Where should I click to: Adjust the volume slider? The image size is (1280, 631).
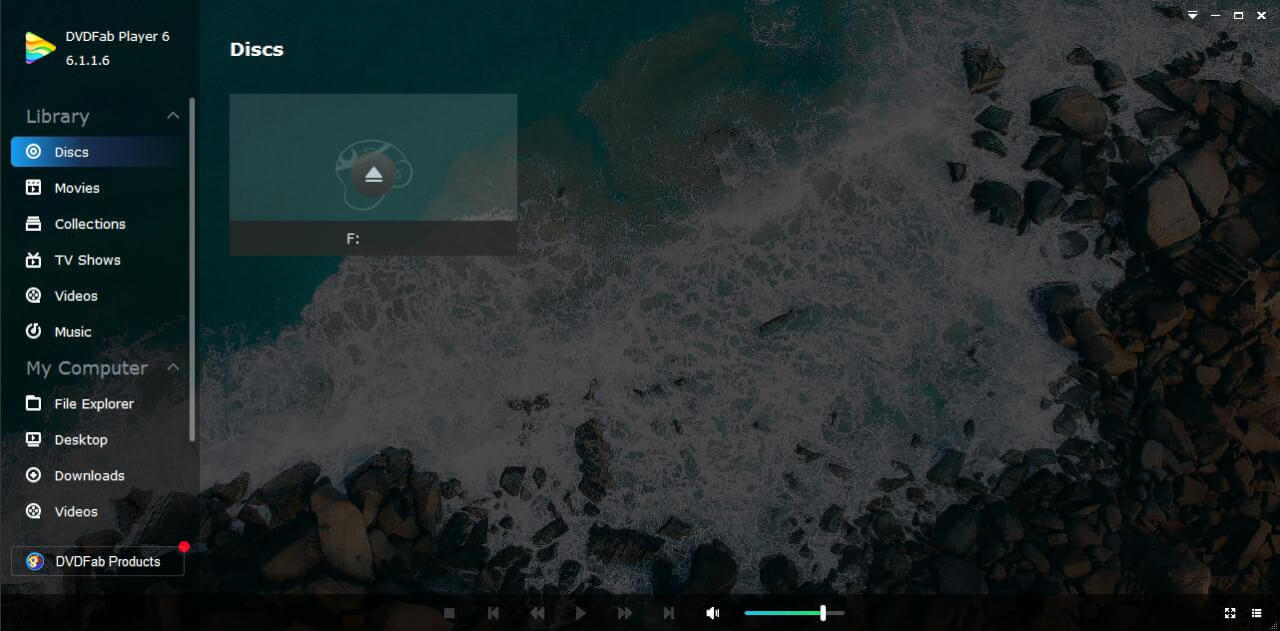click(794, 613)
